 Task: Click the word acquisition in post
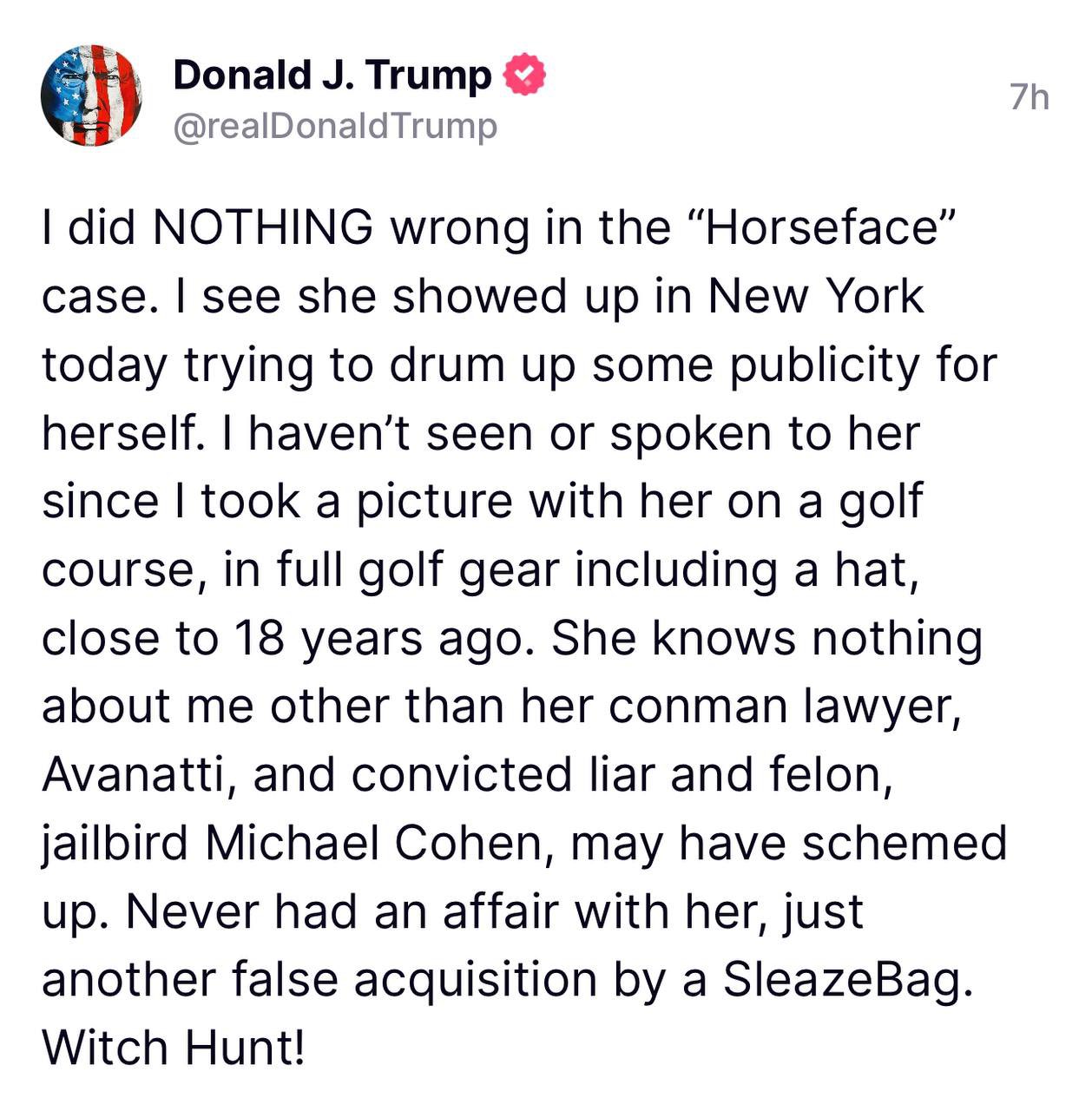pyautogui.click(x=475, y=981)
